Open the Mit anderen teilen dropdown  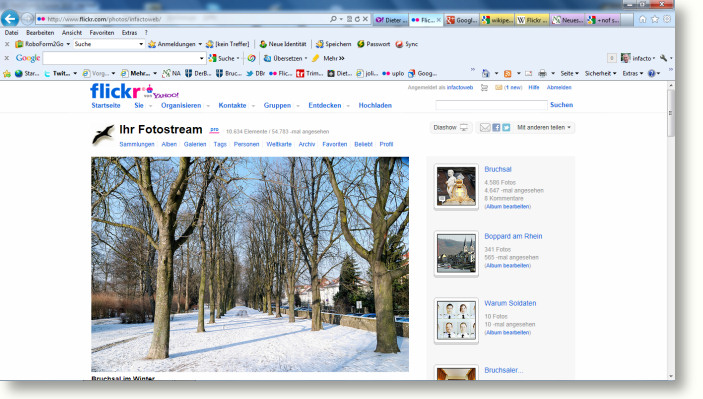pos(544,128)
